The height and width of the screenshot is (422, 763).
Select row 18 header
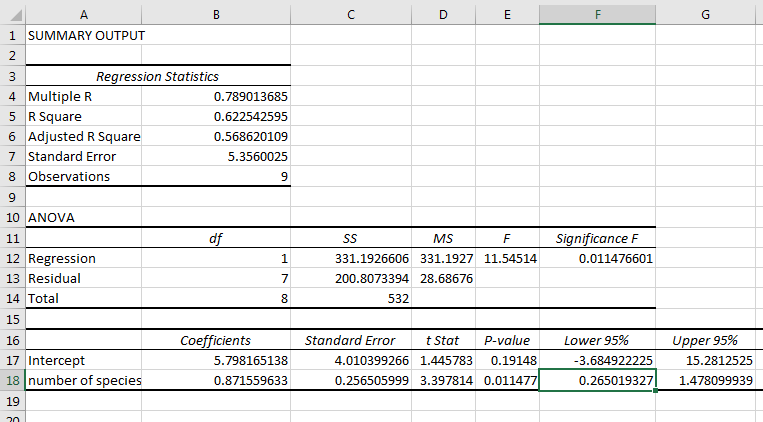(13, 380)
